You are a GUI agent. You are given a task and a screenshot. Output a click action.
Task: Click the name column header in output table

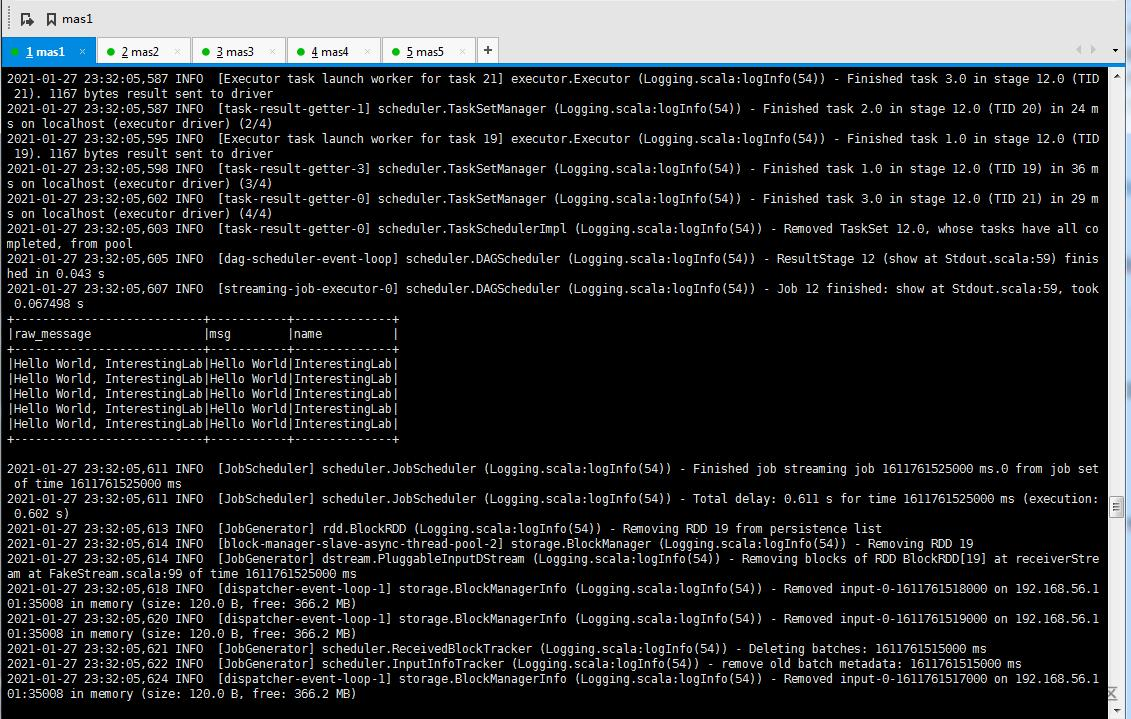[308, 334]
